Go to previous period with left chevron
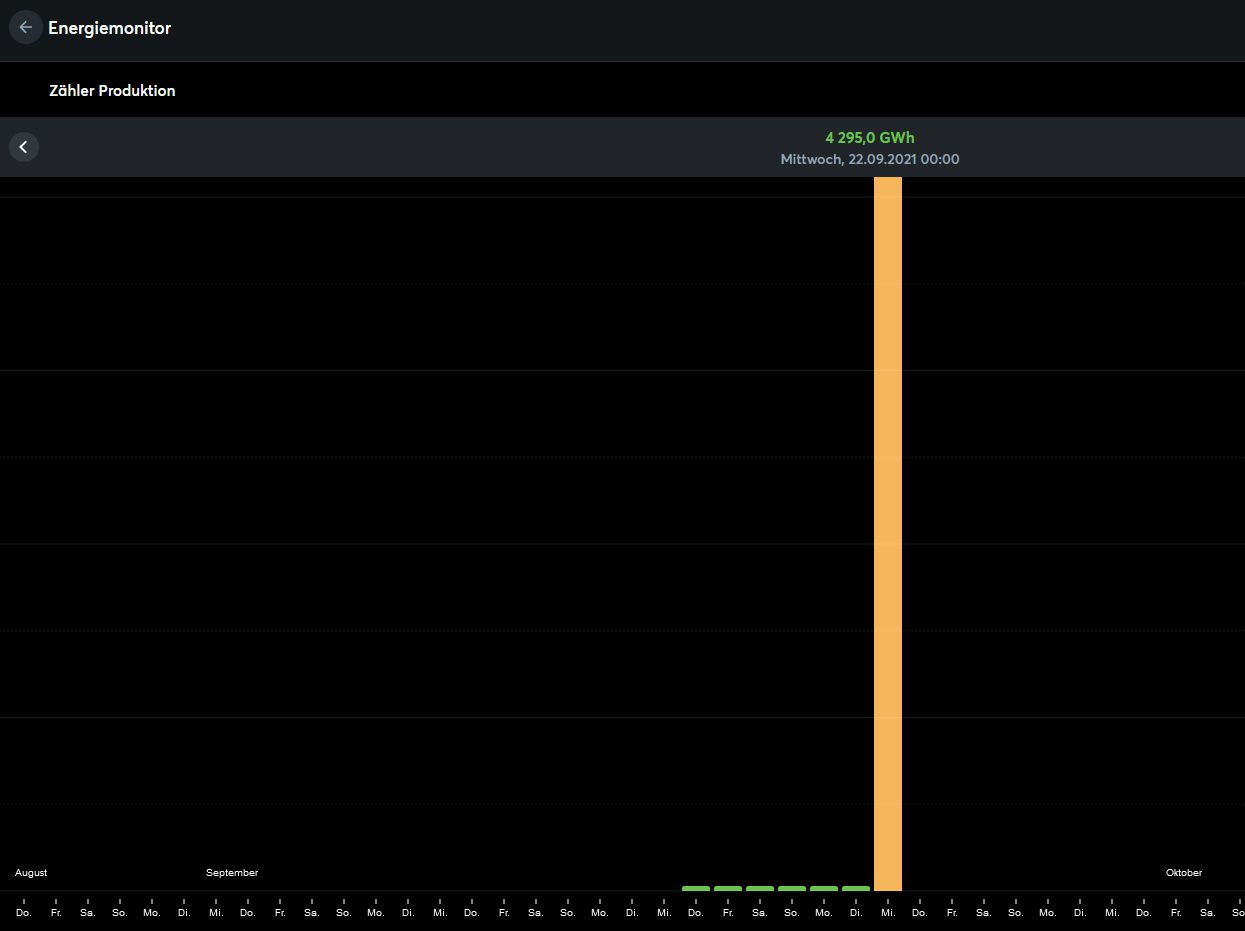The height and width of the screenshot is (931, 1245). 24,147
